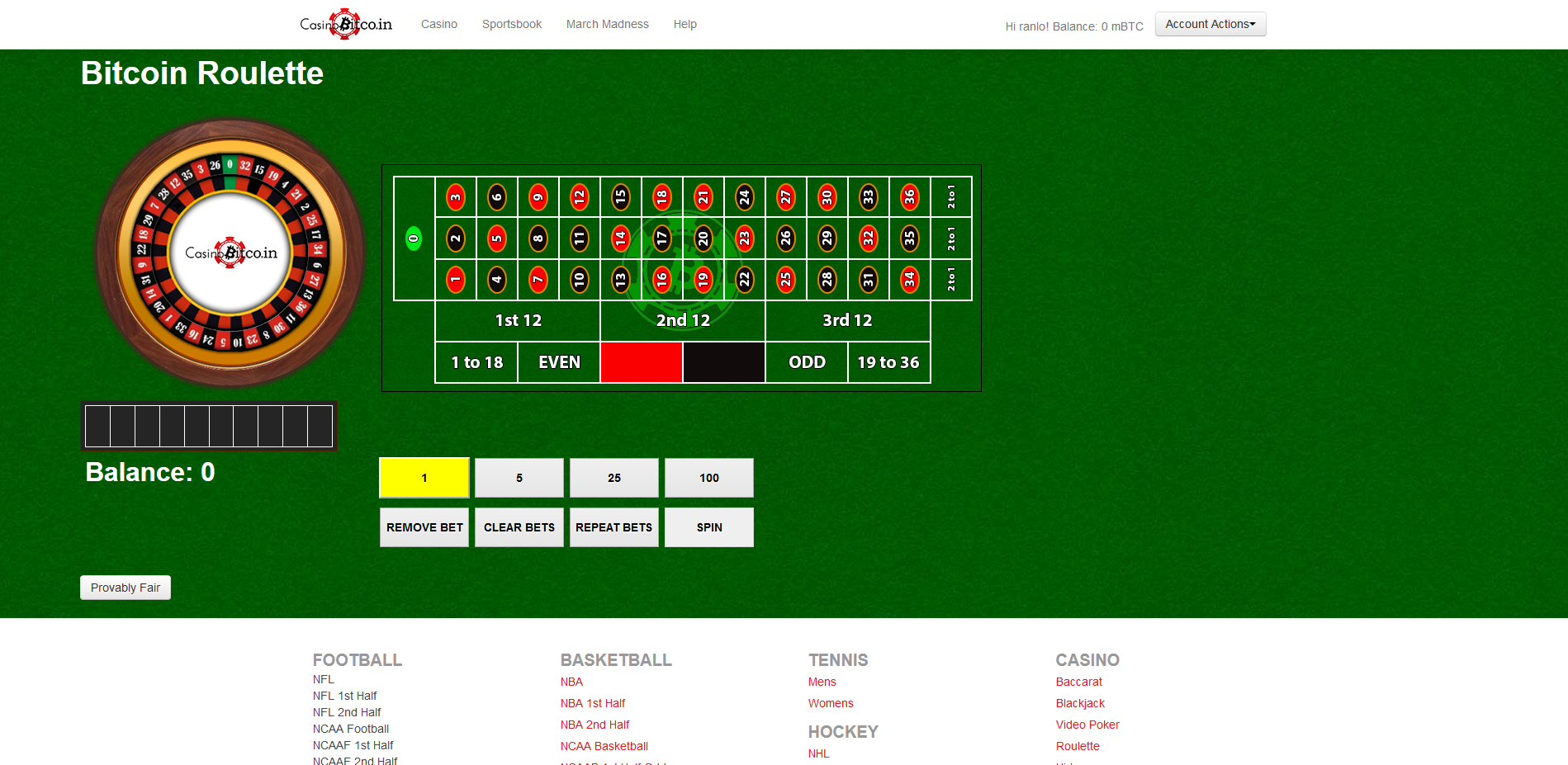Bet on red number 27 chip
Image resolution: width=1568 pixels, height=765 pixels.
(x=786, y=197)
